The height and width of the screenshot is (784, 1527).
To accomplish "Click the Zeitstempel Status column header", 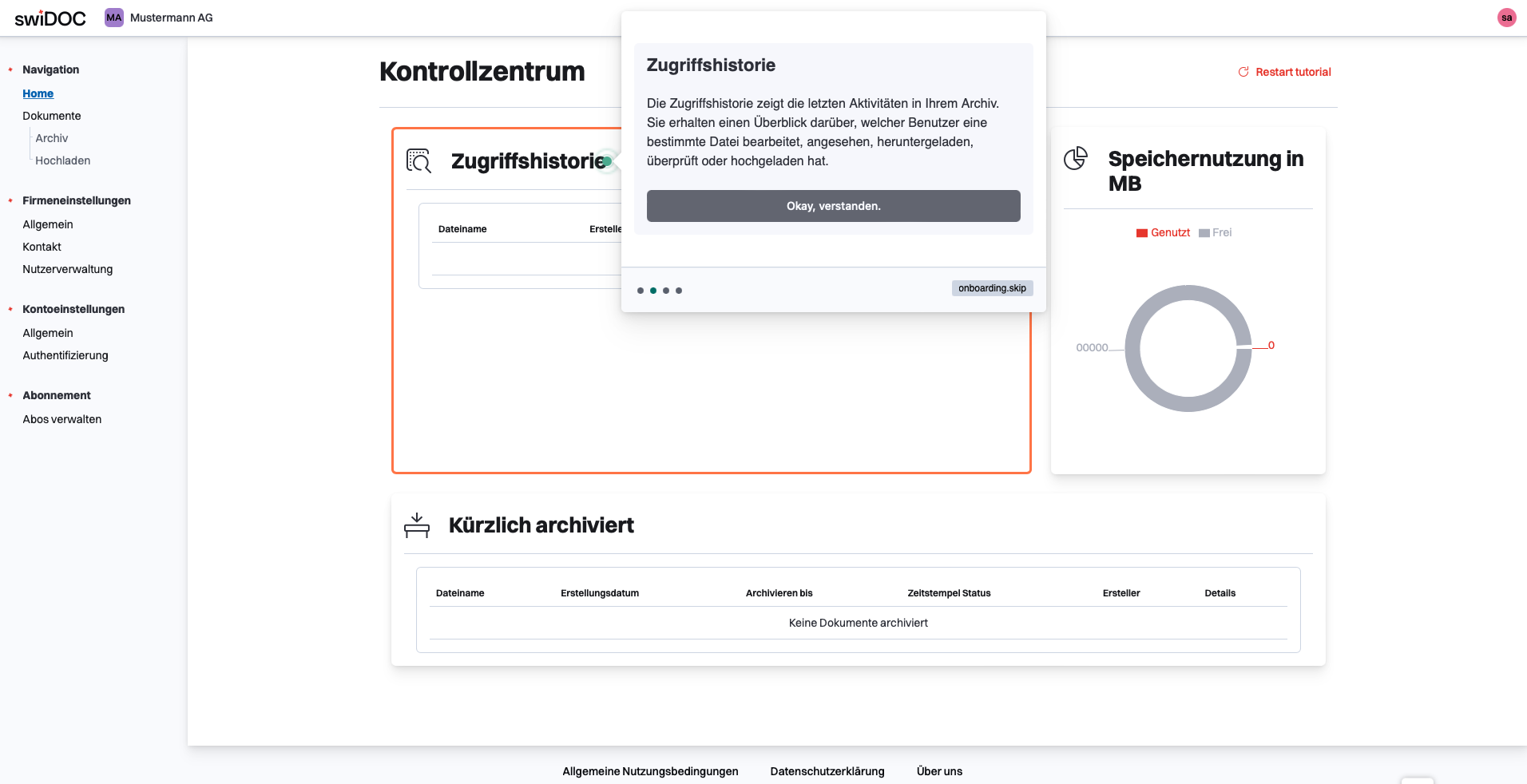I will tap(949, 593).
